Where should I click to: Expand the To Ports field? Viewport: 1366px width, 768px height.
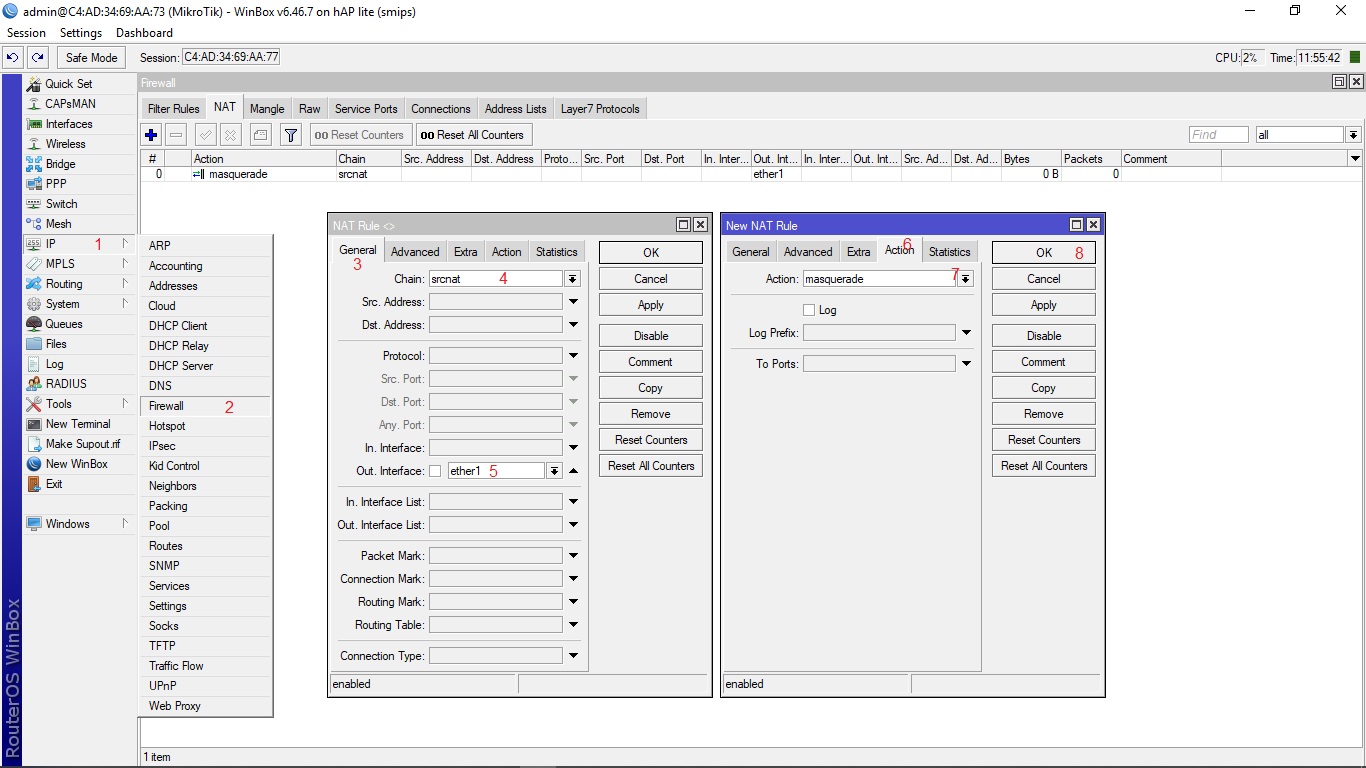(x=966, y=364)
